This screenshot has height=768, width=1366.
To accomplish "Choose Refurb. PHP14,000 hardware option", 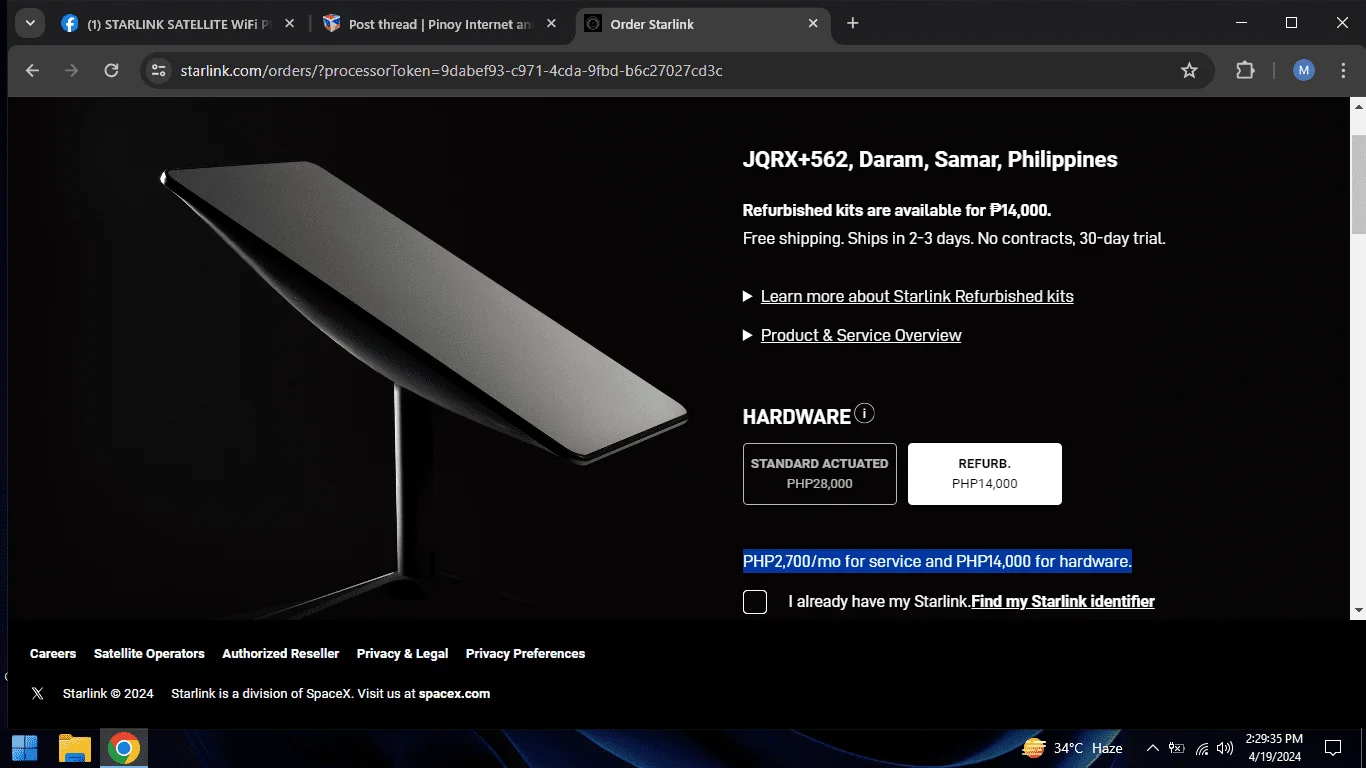I will point(985,474).
